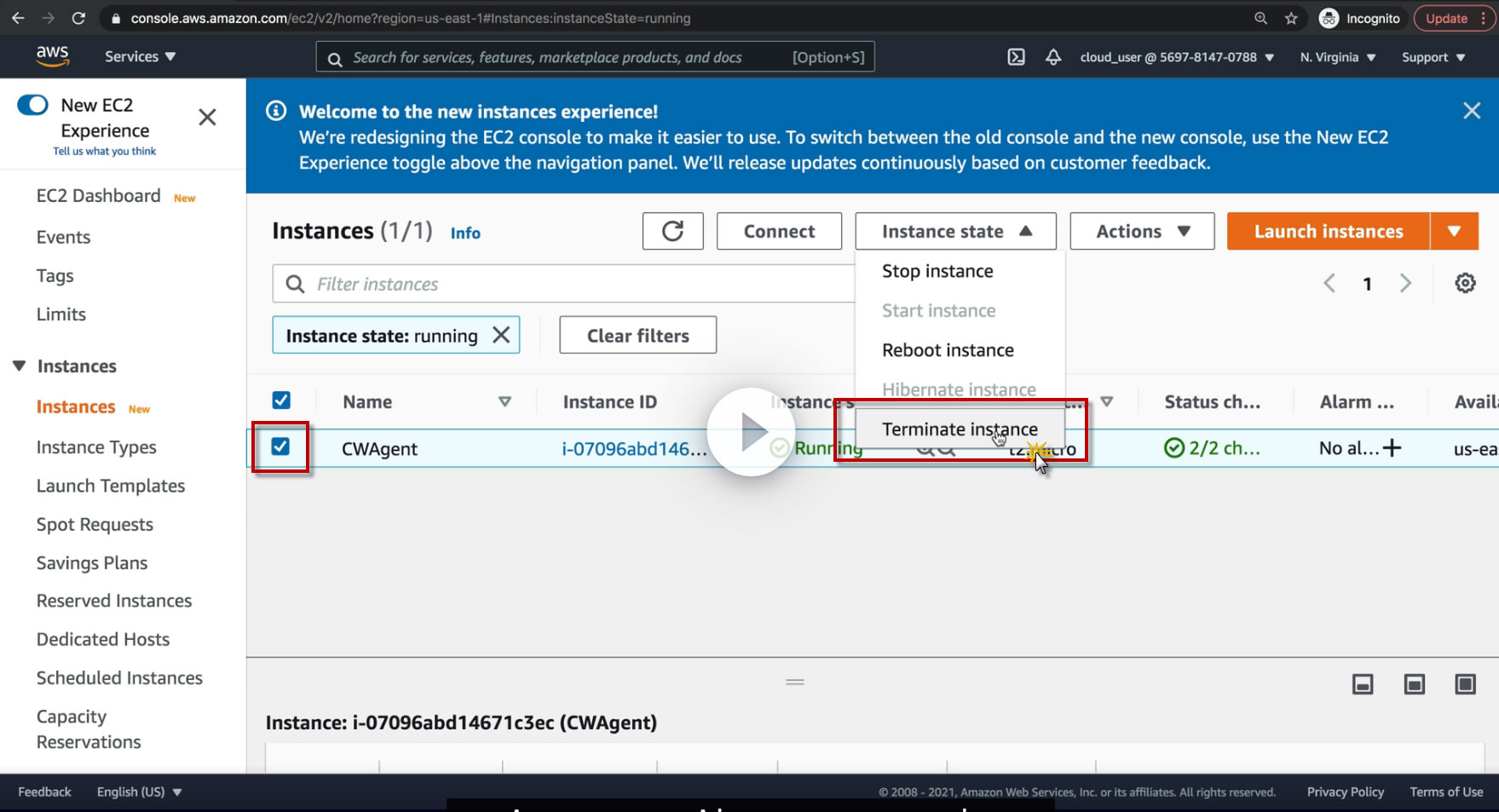Collapse the Instances sidebar section
The width and height of the screenshot is (1499, 812).
click(x=20, y=366)
